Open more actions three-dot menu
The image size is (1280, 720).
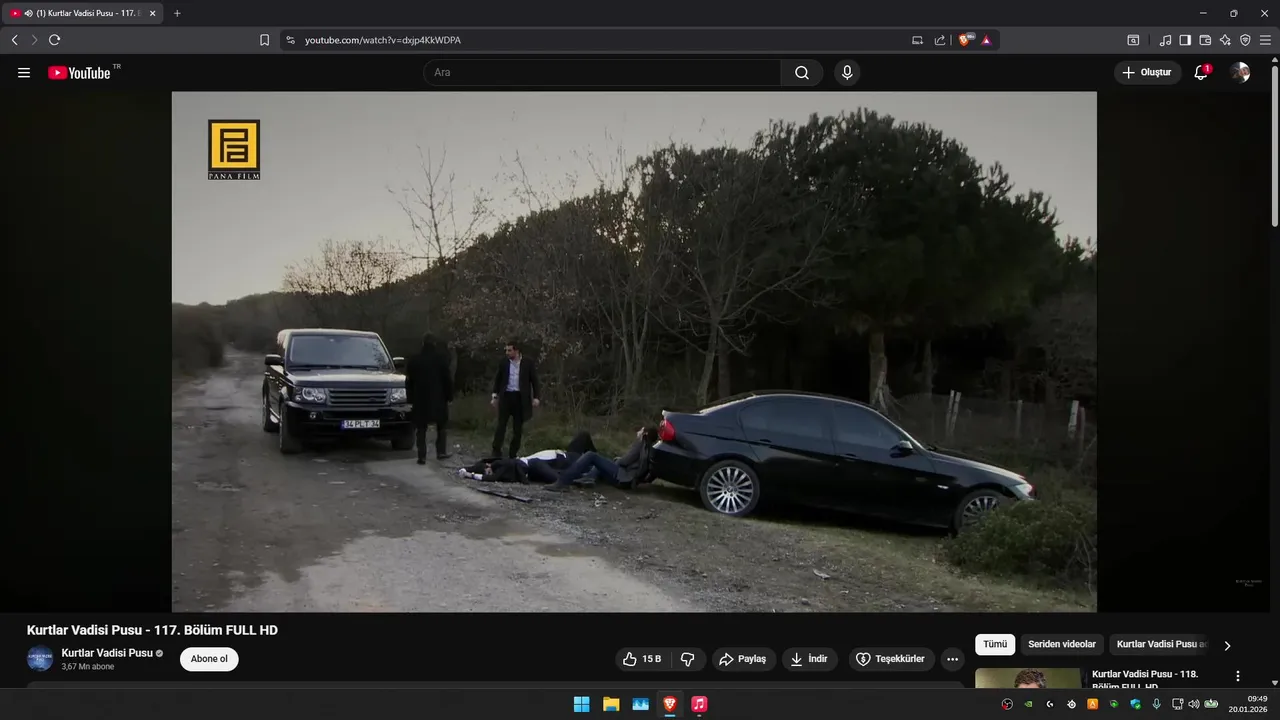pyautogui.click(x=952, y=659)
